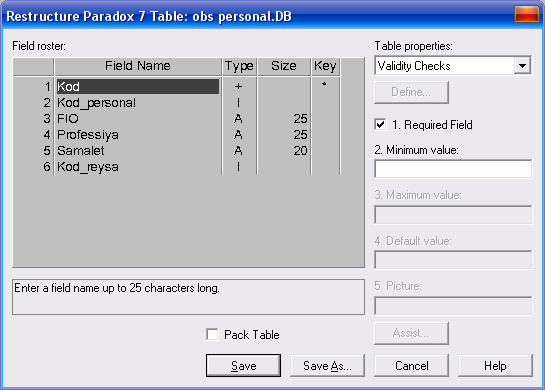Click the size 20 of Samalet
The height and width of the screenshot is (390, 545).
pyautogui.click(x=300, y=151)
